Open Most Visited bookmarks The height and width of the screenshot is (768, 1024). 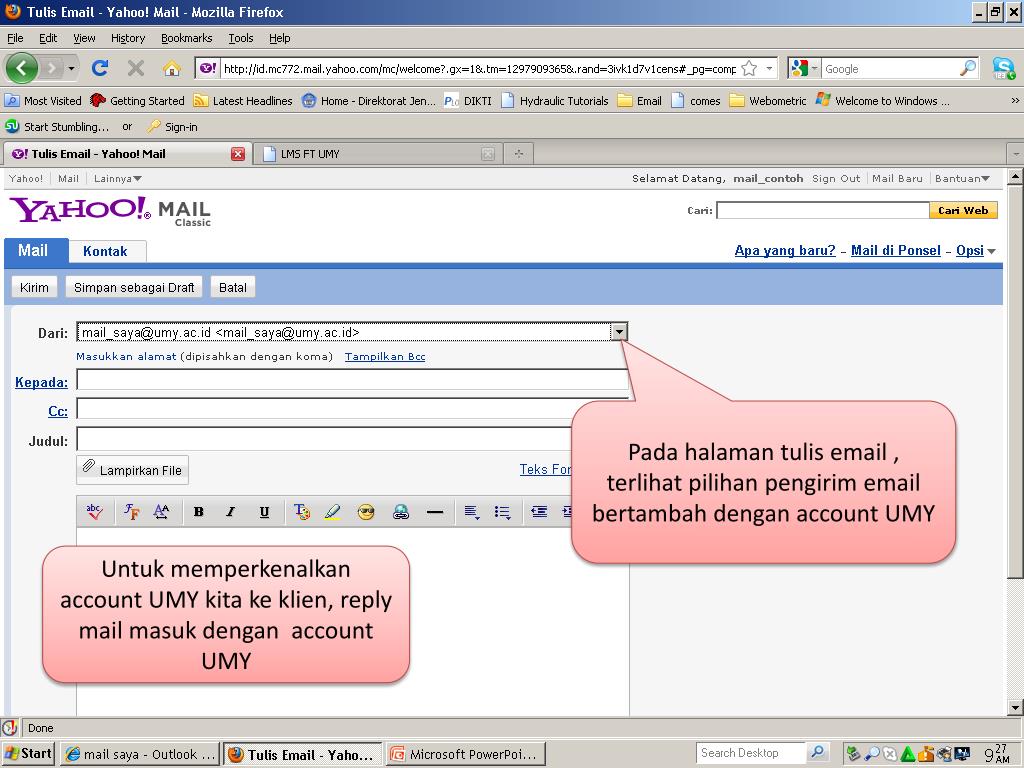coord(43,101)
